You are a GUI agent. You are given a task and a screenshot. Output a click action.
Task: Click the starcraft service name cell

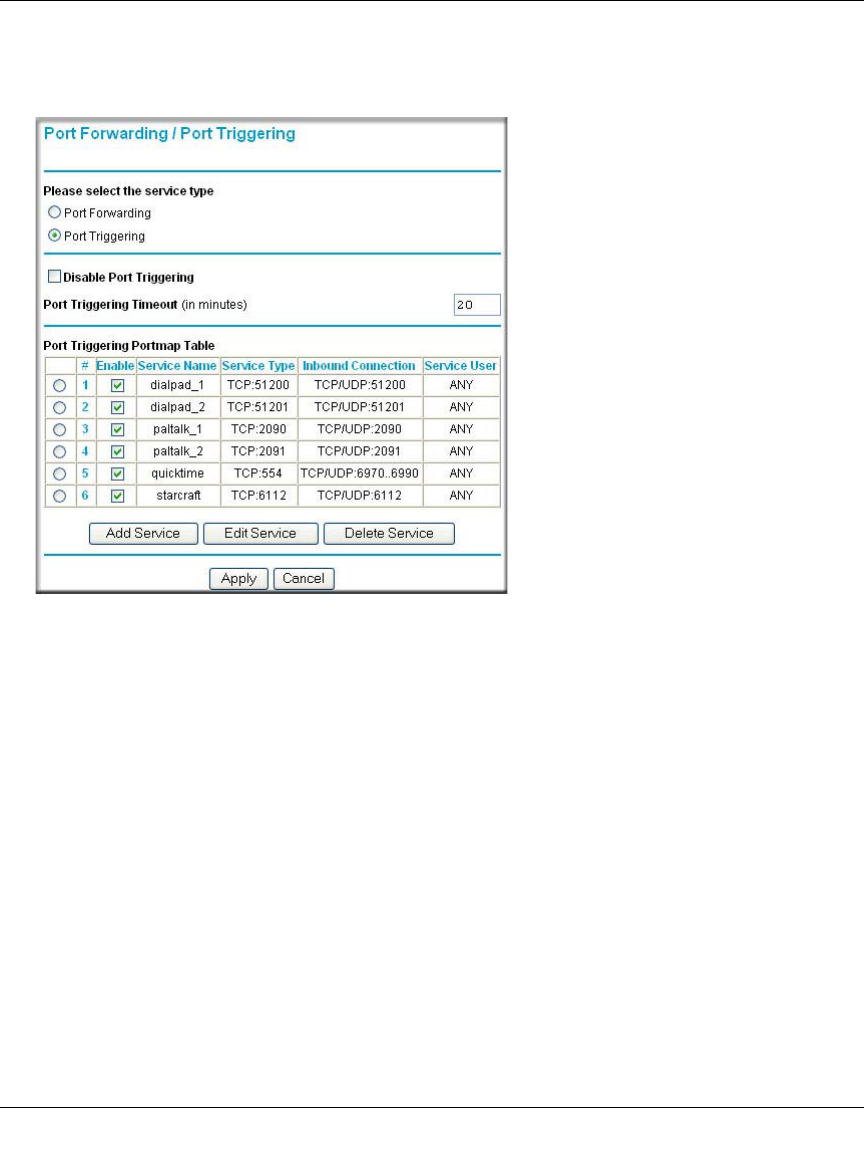(x=178, y=495)
